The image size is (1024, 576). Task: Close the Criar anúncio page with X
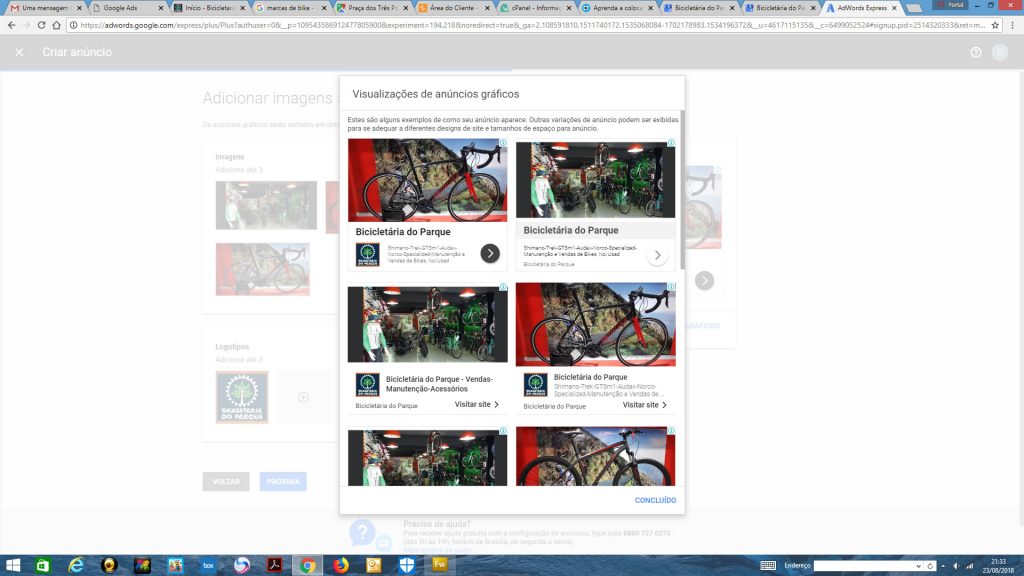[19, 52]
